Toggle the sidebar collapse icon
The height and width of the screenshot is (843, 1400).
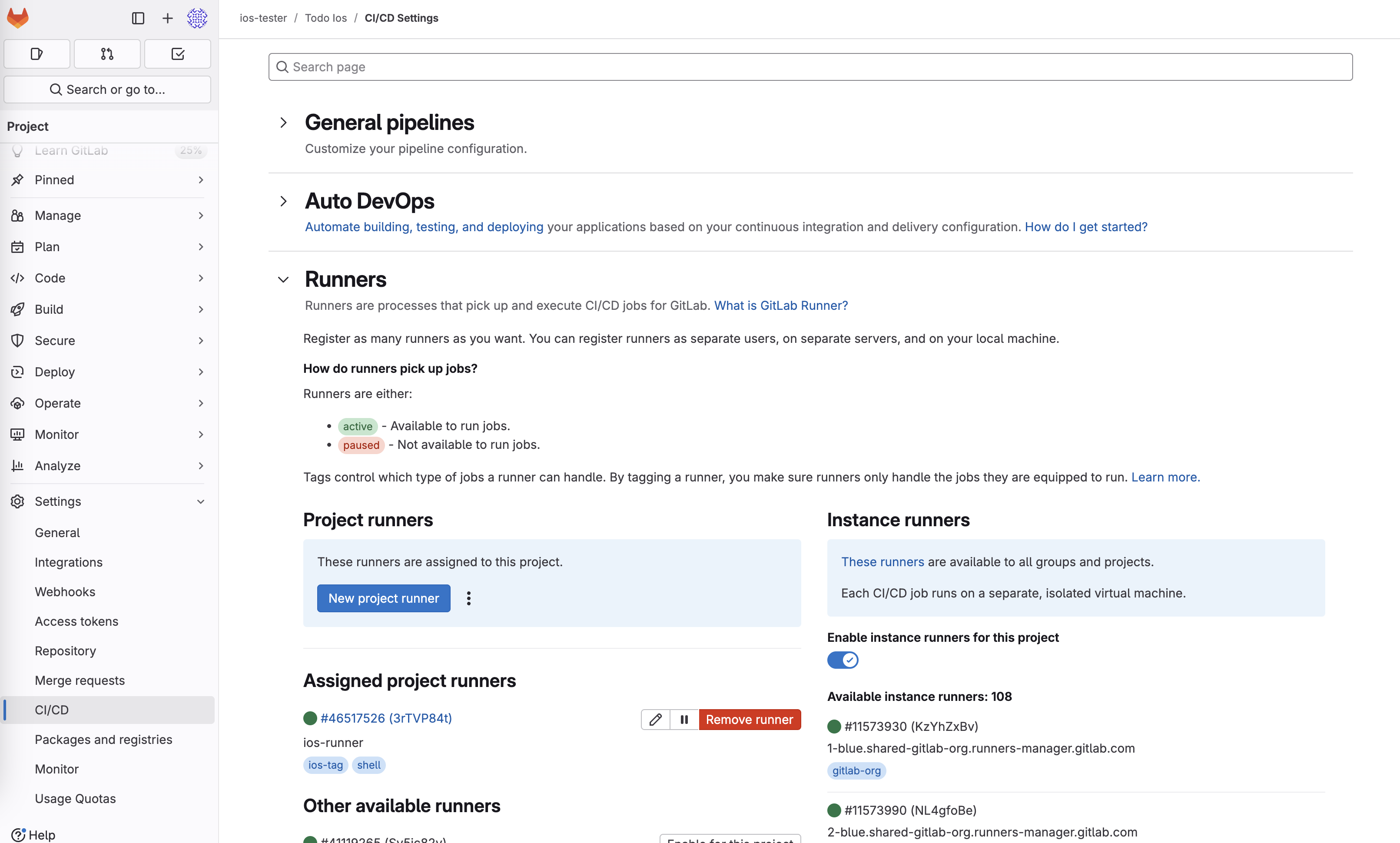138,18
